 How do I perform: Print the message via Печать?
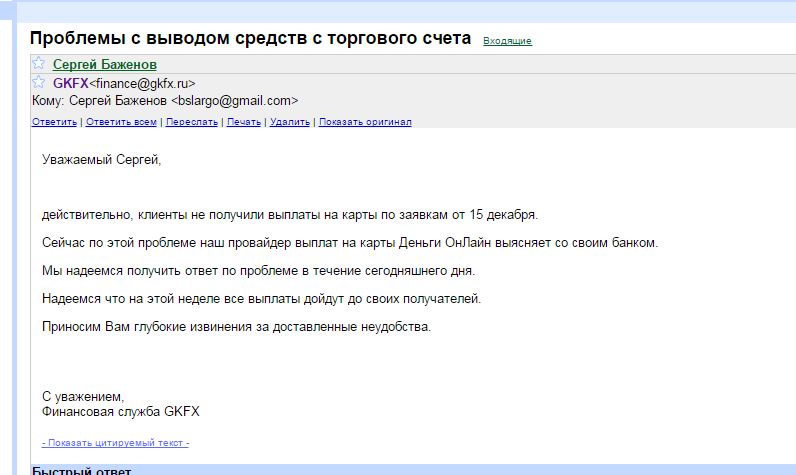(x=244, y=122)
